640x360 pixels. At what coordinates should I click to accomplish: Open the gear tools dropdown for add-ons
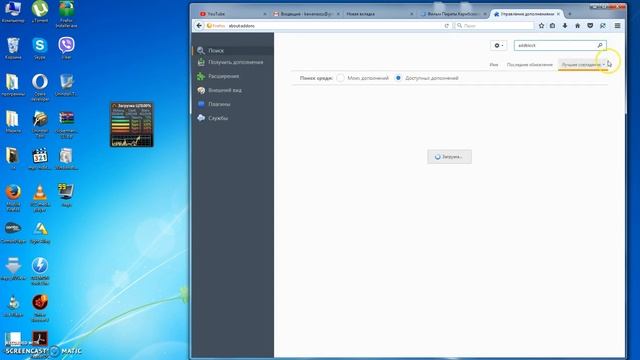[499, 45]
